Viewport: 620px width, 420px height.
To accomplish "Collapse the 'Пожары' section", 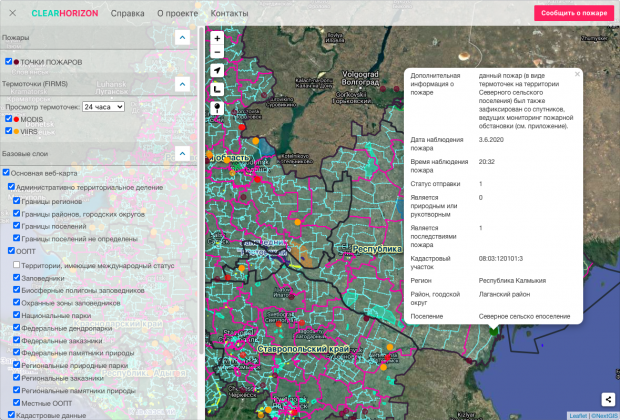I will click(x=182, y=38).
